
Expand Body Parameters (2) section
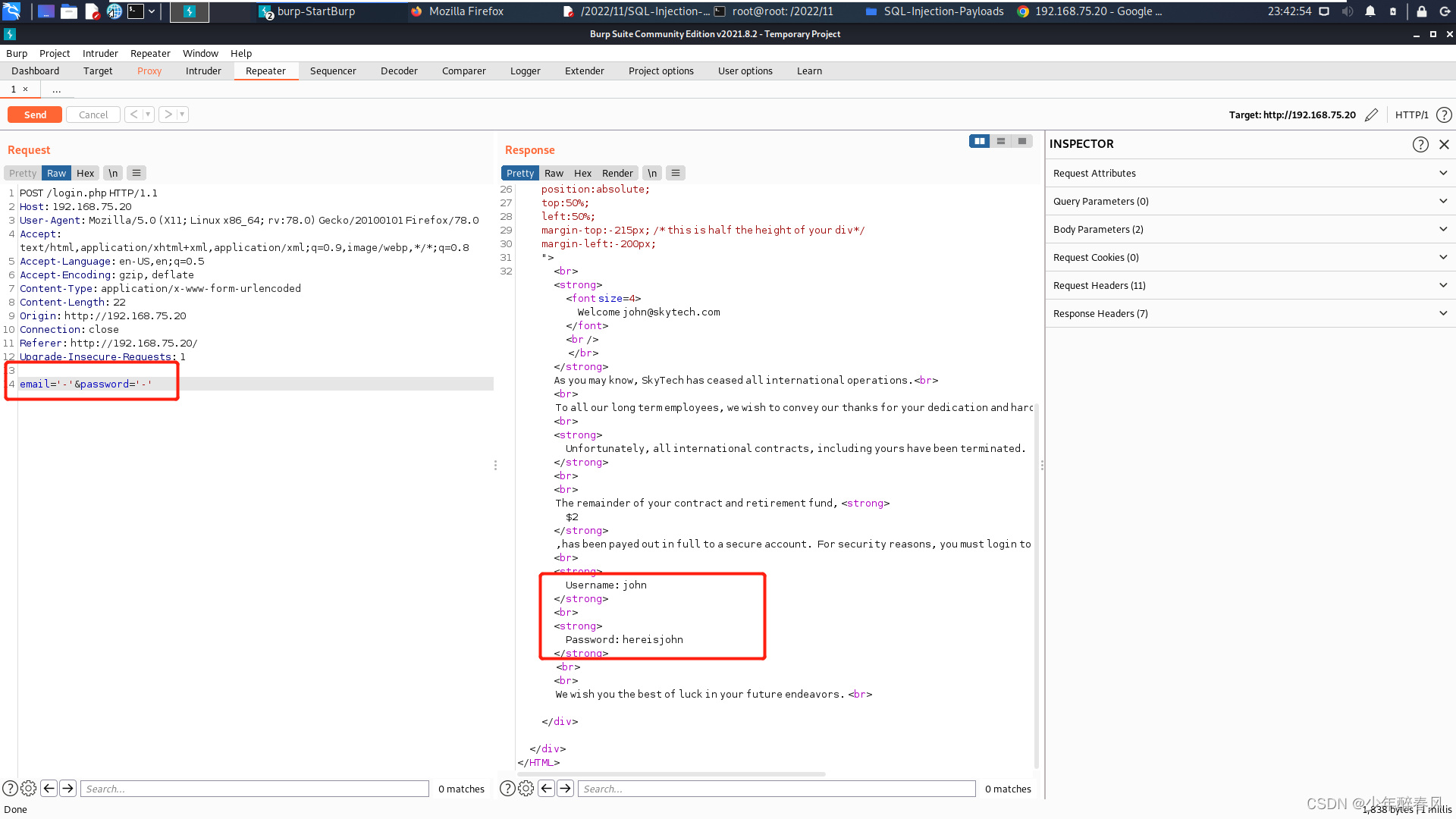tap(1250, 229)
